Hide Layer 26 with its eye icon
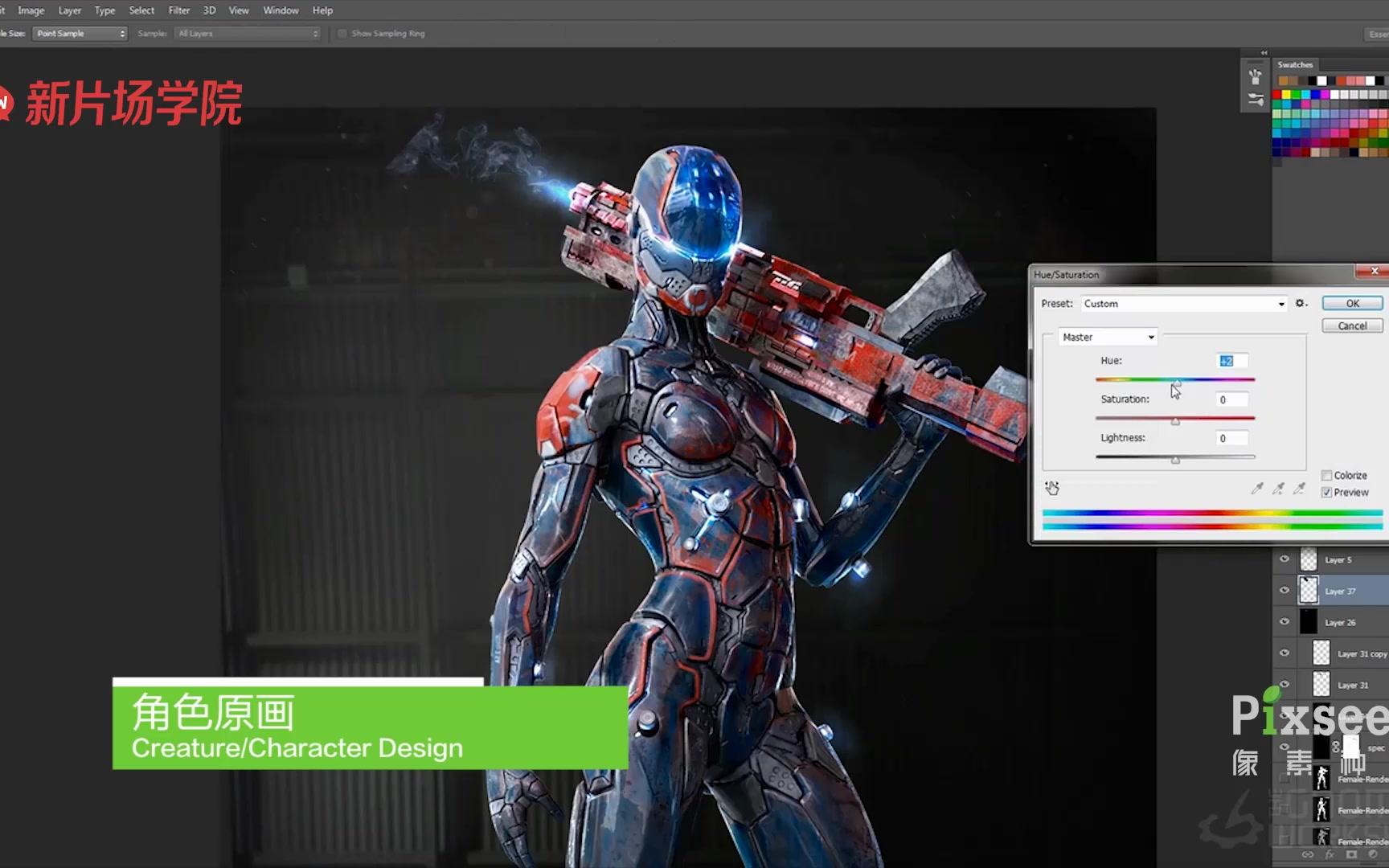The height and width of the screenshot is (868, 1389). [x=1285, y=622]
